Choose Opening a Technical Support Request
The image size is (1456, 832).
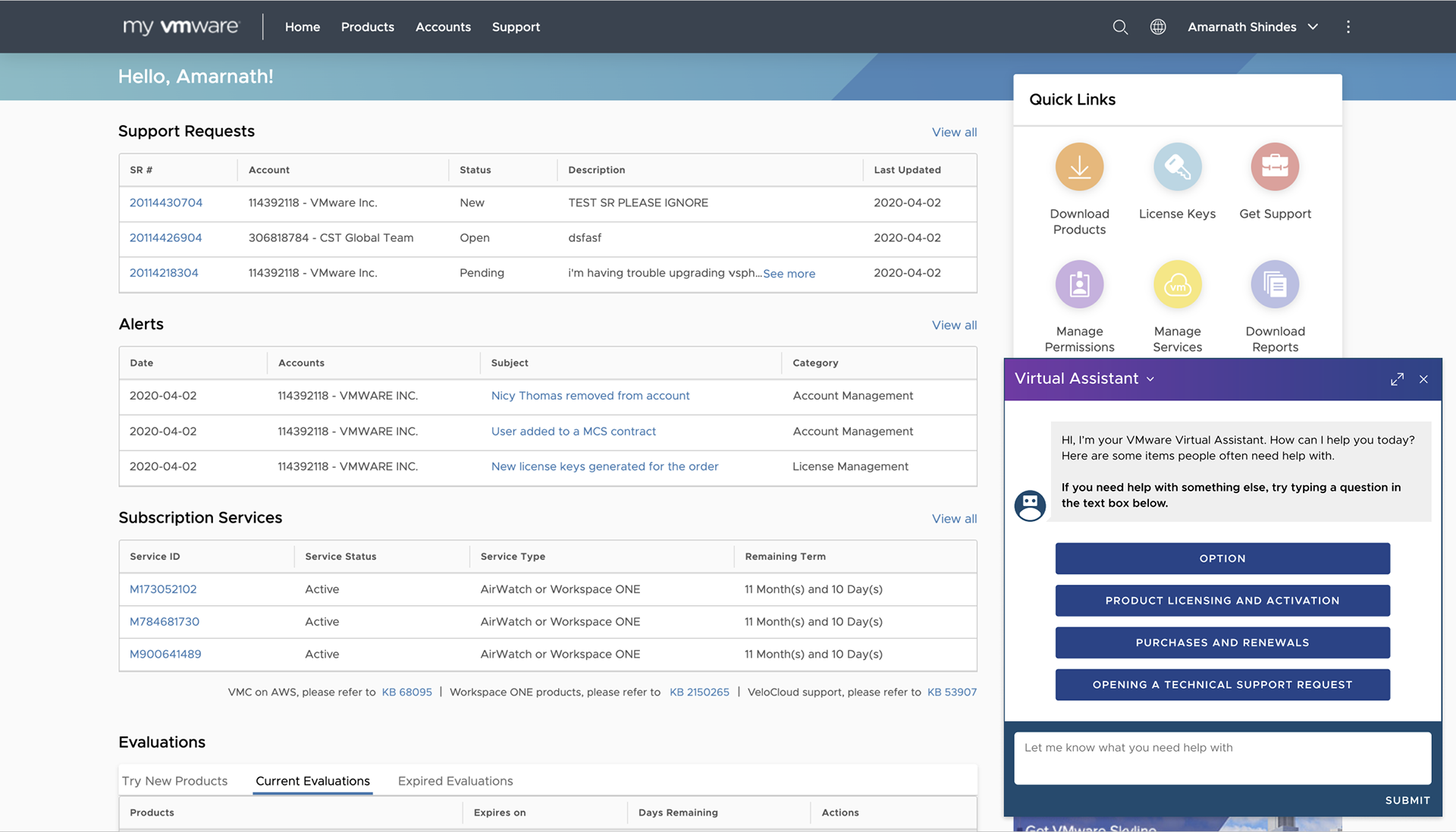(x=1222, y=685)
